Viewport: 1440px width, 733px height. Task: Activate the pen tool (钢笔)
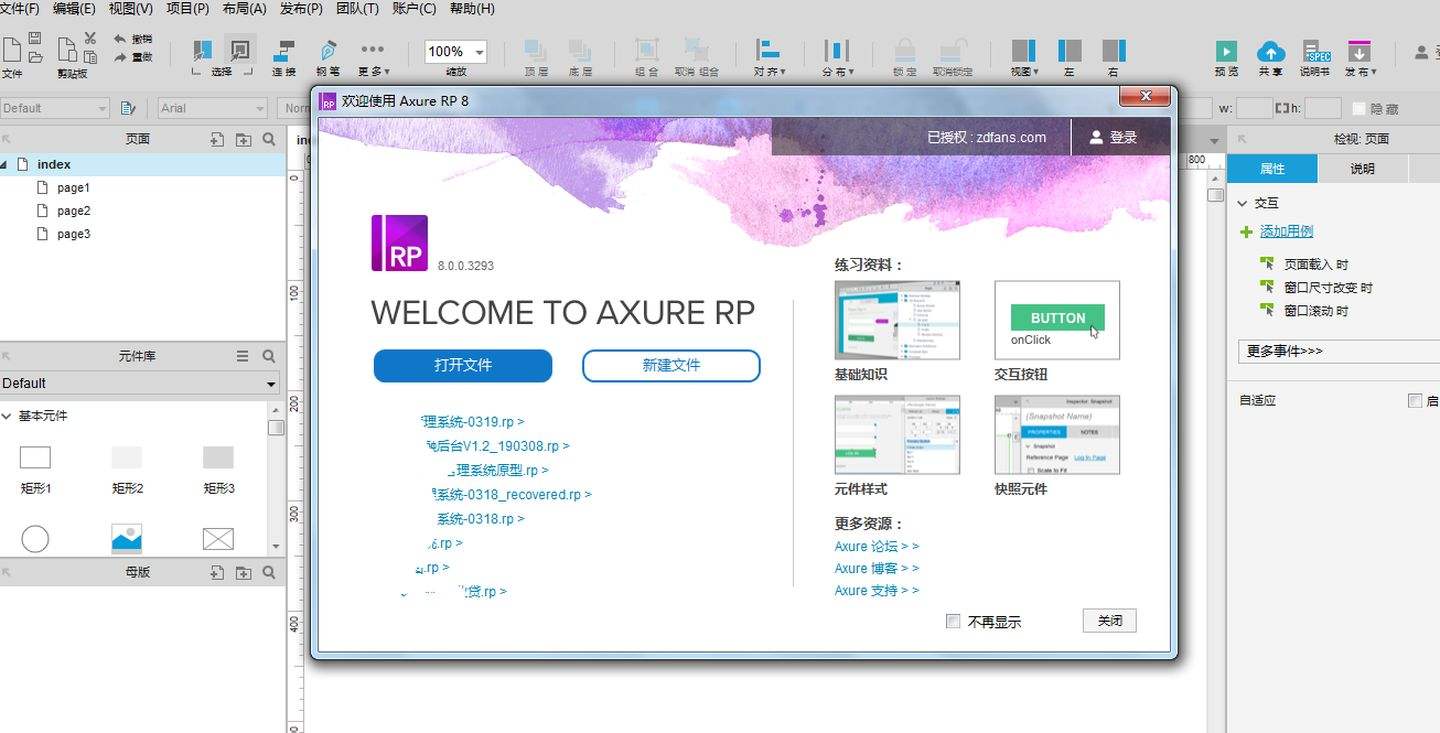coord(328,50)
